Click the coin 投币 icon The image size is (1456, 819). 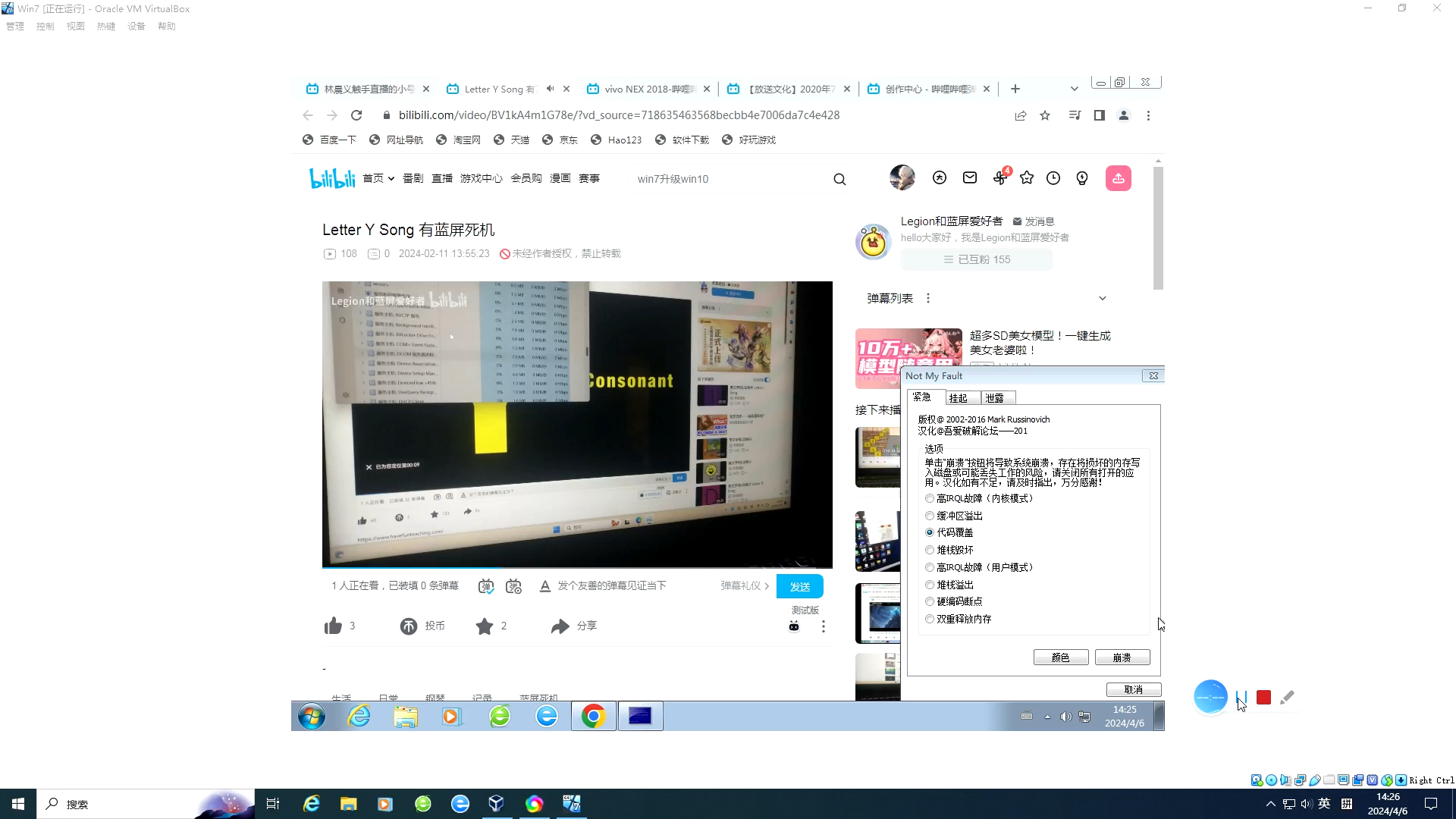[408, 626]
